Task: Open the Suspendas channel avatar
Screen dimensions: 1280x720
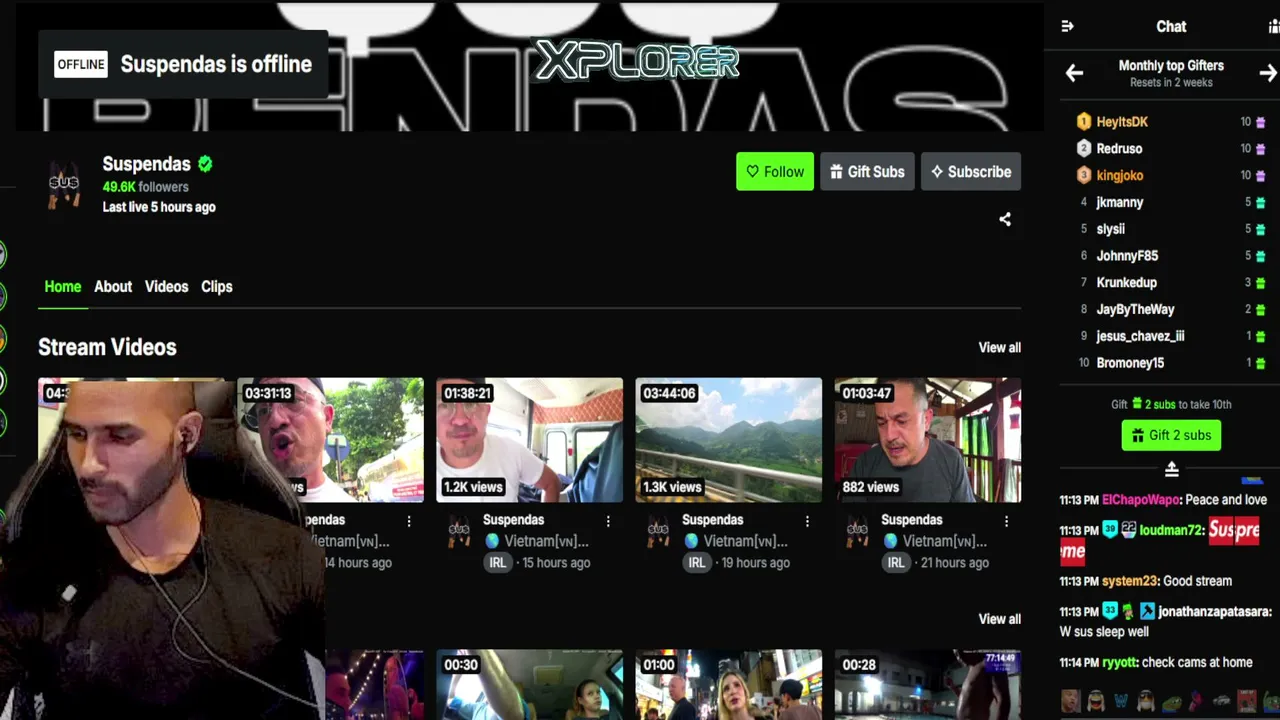Action: pyautogui.click(x=64, y=184)
